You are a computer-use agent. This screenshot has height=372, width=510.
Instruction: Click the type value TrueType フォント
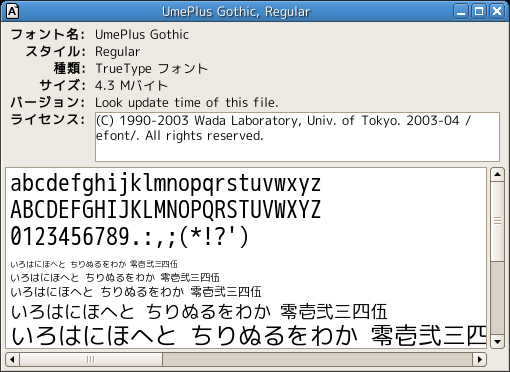(151, 68)
